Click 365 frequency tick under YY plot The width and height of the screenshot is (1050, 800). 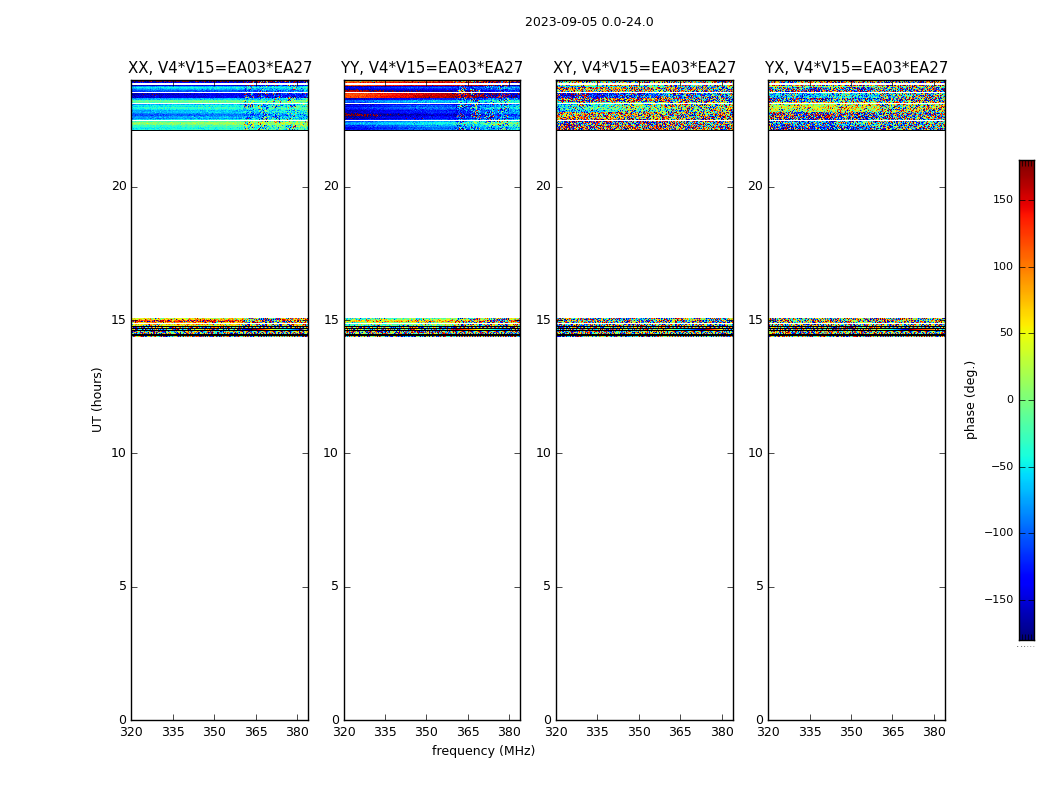(x=467, y=732)
